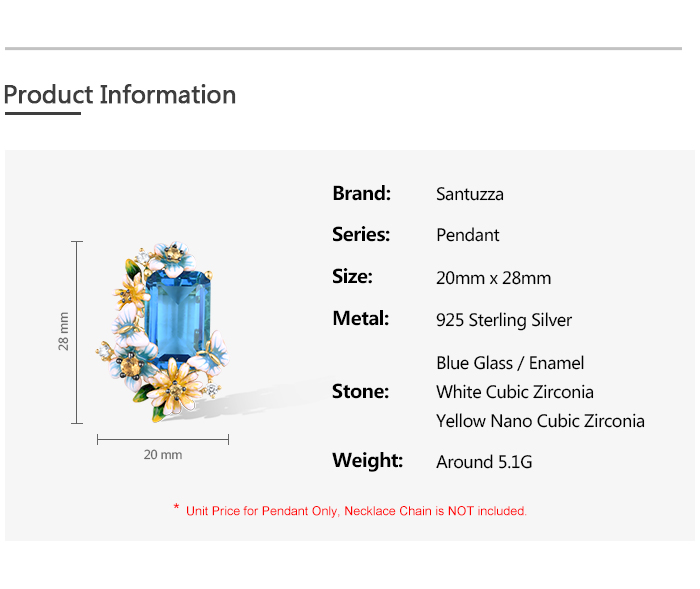The width and height of the screenshot is (700, 589).
Task: Click the 28 mm height dimension label
Action: (64, 331)
